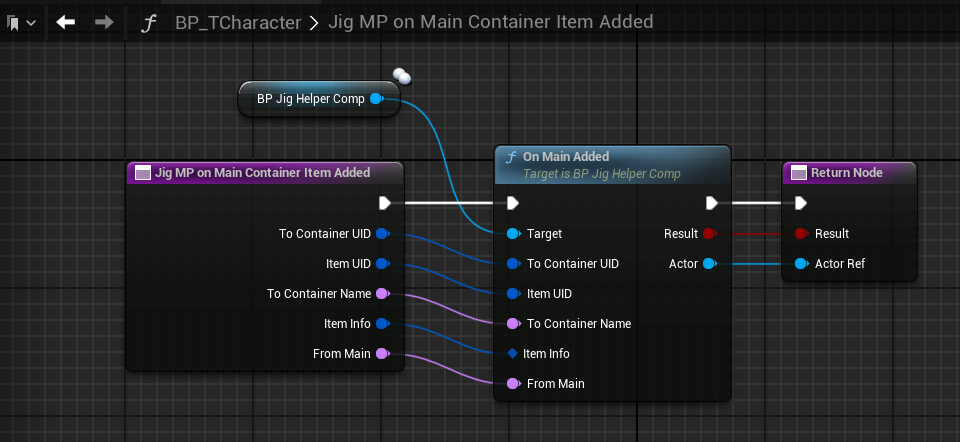Click Return Node's Result input pin
The height and width of the screenshot is (442, 960).
click(x=801, y=233)
